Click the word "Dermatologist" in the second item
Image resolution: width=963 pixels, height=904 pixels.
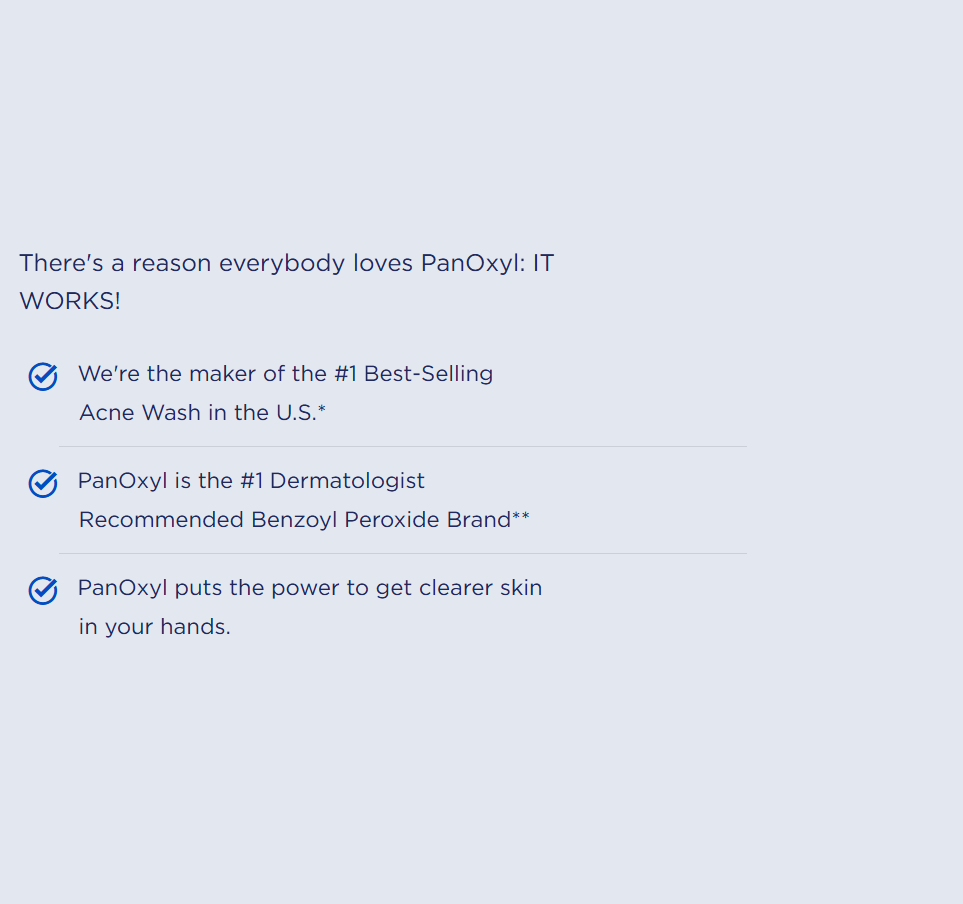347,481
